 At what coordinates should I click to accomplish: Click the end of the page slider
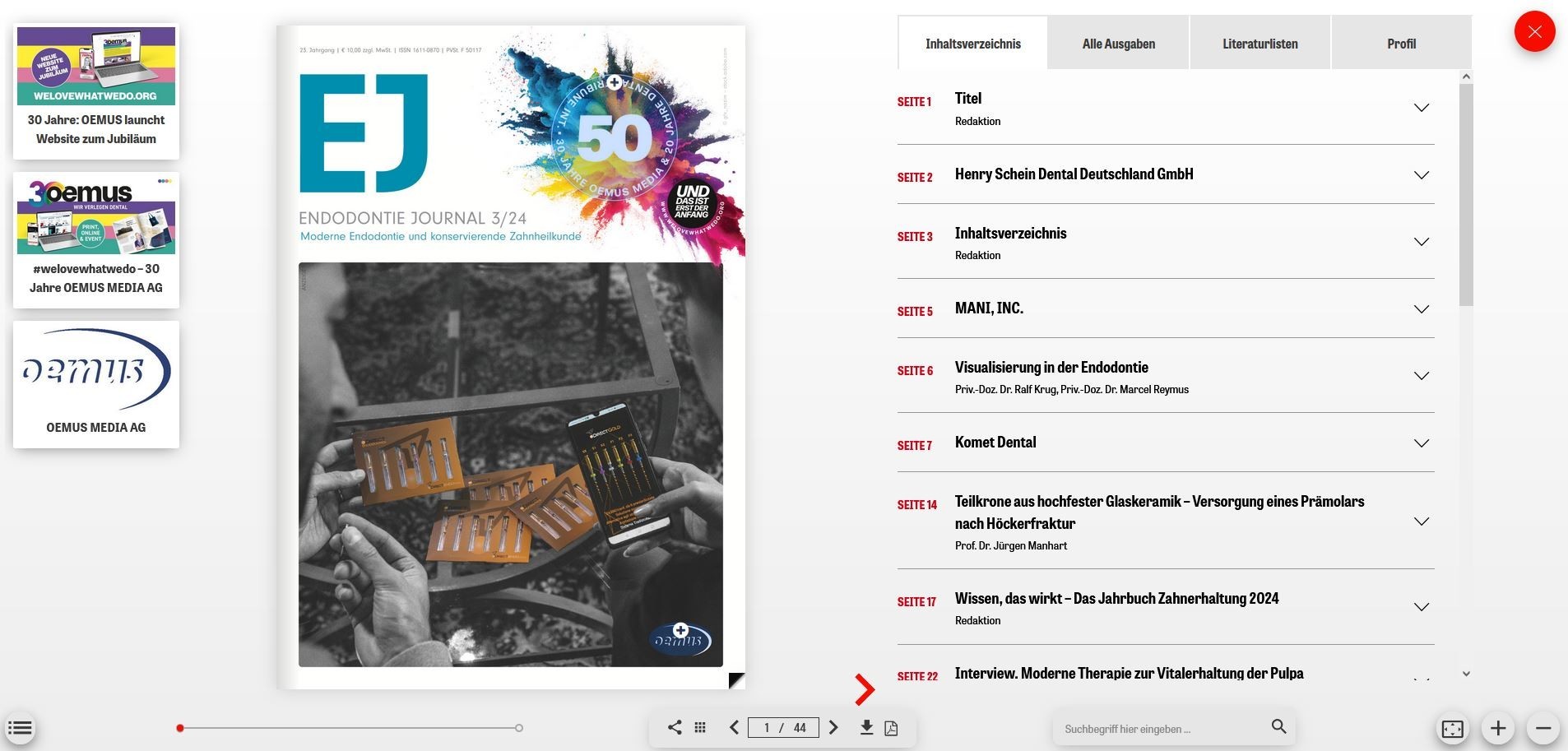519,728
